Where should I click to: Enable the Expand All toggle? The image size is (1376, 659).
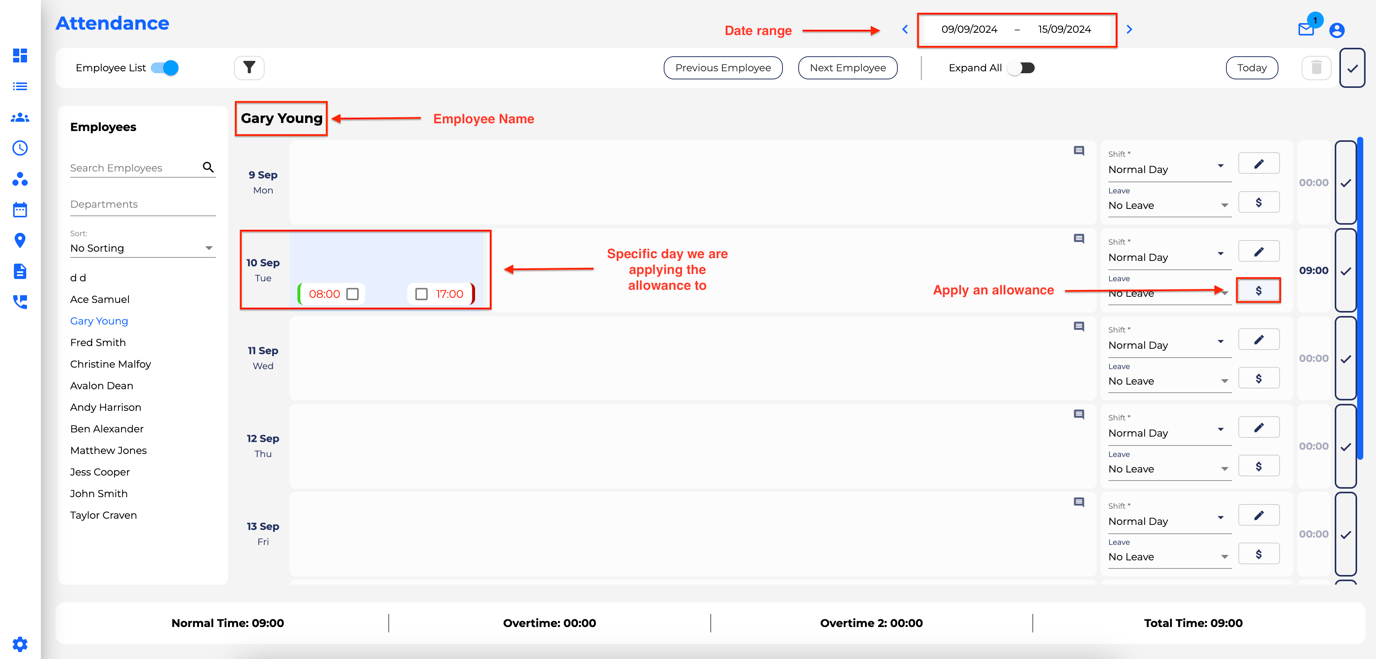pos(1021,68)
